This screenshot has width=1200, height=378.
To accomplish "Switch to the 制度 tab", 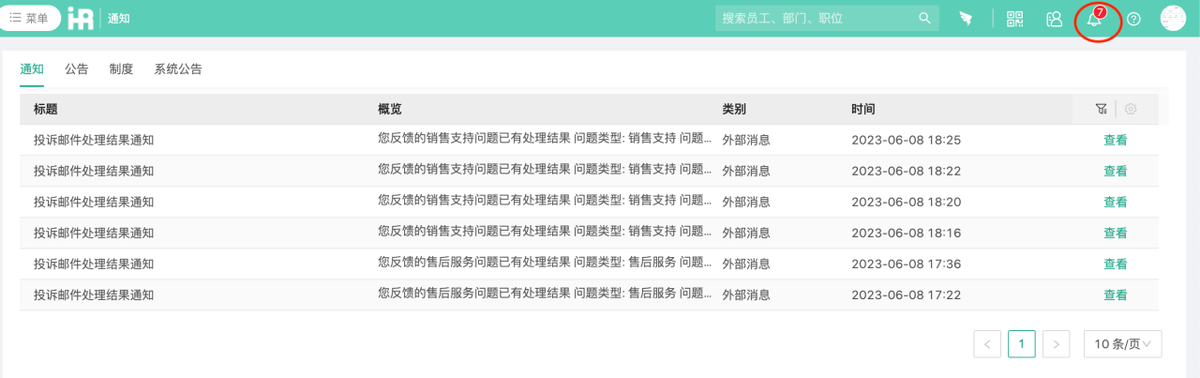I will (x=121, y=69).
